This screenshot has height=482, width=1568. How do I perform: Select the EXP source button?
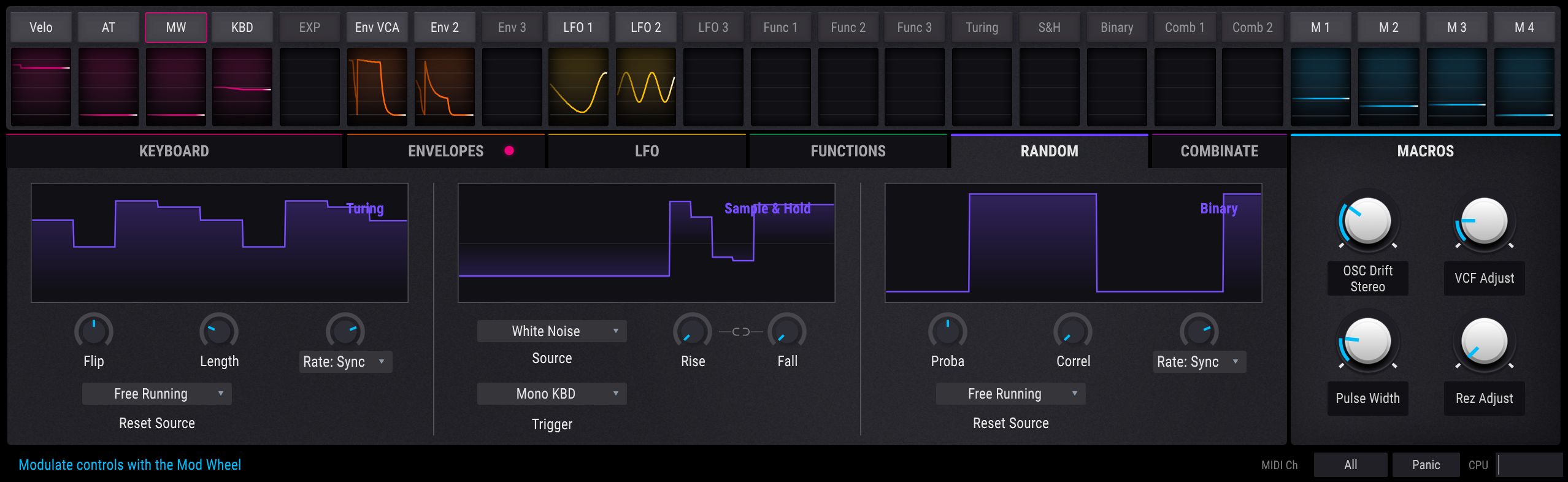[x=310, y=28]
